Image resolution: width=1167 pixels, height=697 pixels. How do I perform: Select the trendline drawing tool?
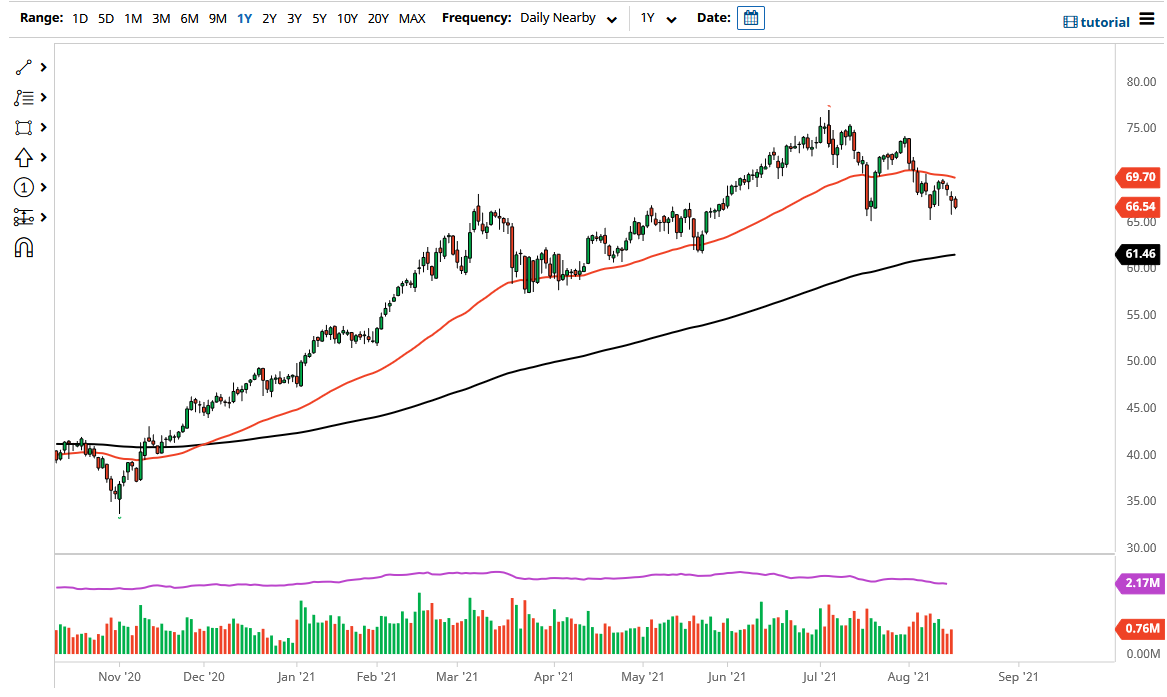25,67
